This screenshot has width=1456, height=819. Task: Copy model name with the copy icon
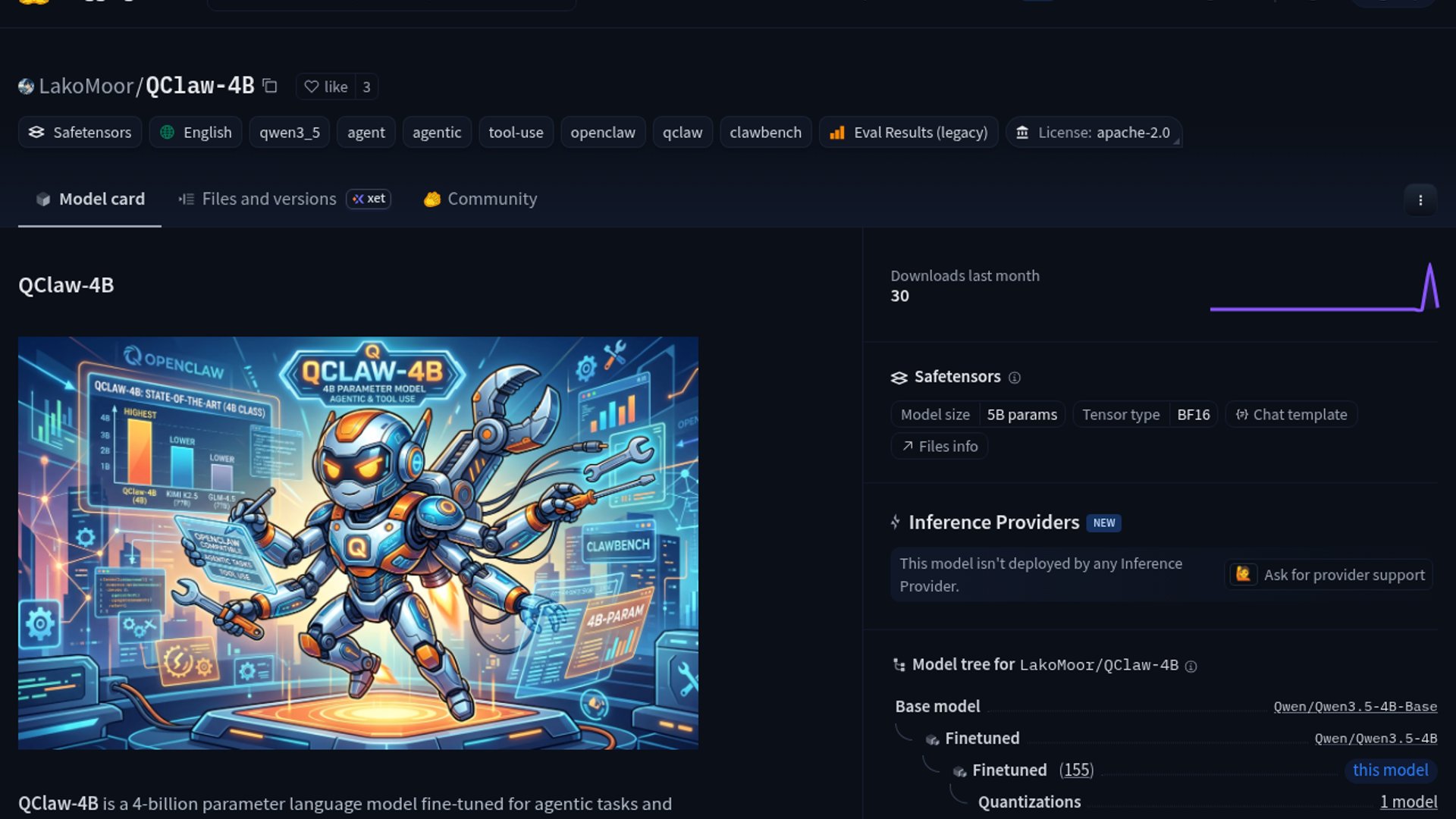[270, 86]
